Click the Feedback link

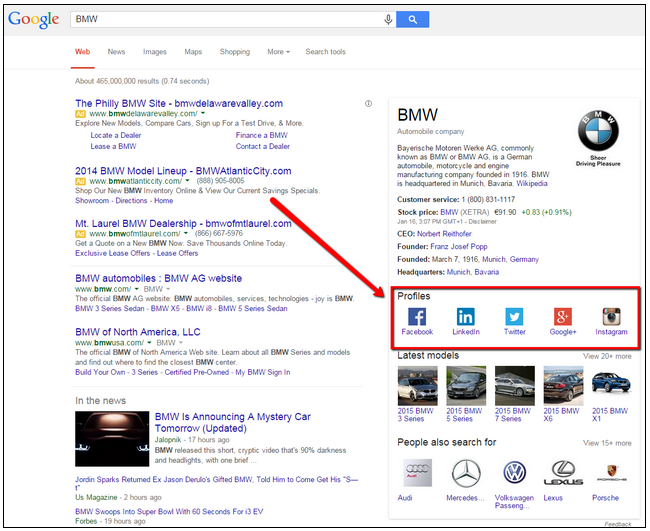(618, 524)
